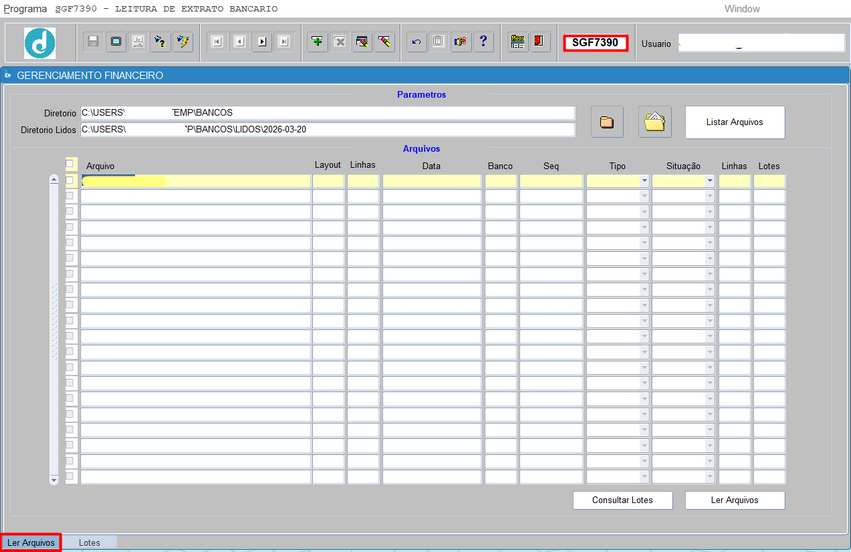Screen dimensions: 851x552
Task: Go to last record navigation icon
Action: point(284,42)
